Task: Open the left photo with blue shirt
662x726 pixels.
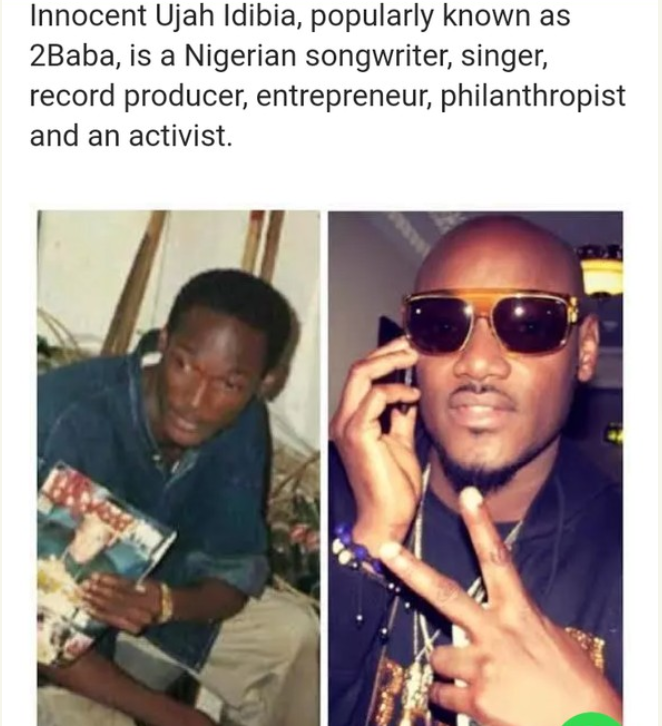Action: click(178, 468)
